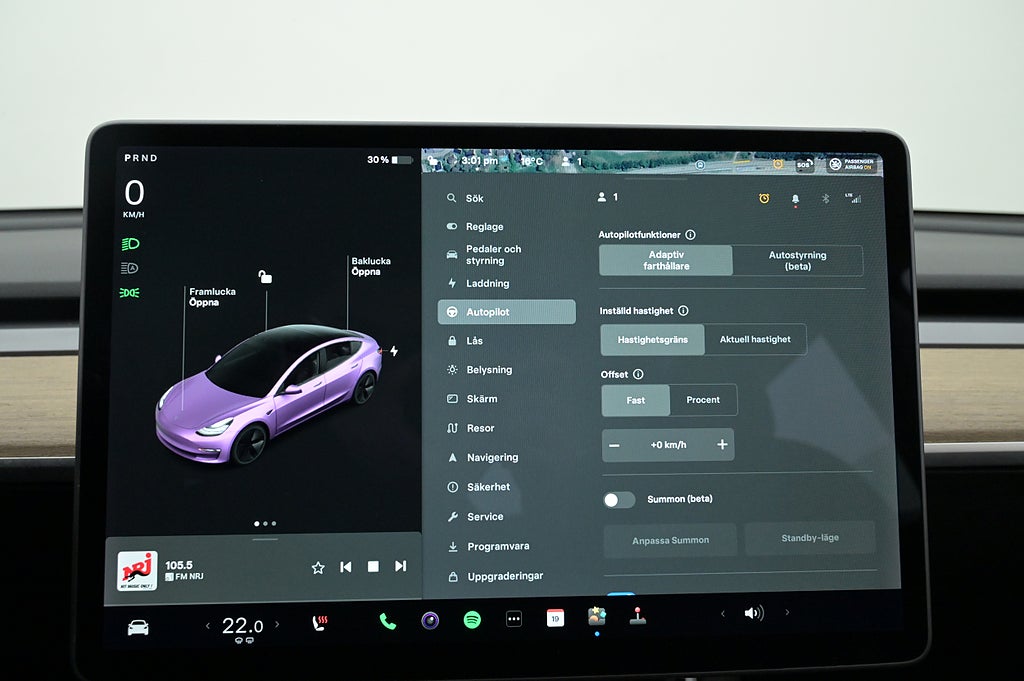The image size is (1024, 681).
Task: Open the Laddning settings menu
Action: 487,284
